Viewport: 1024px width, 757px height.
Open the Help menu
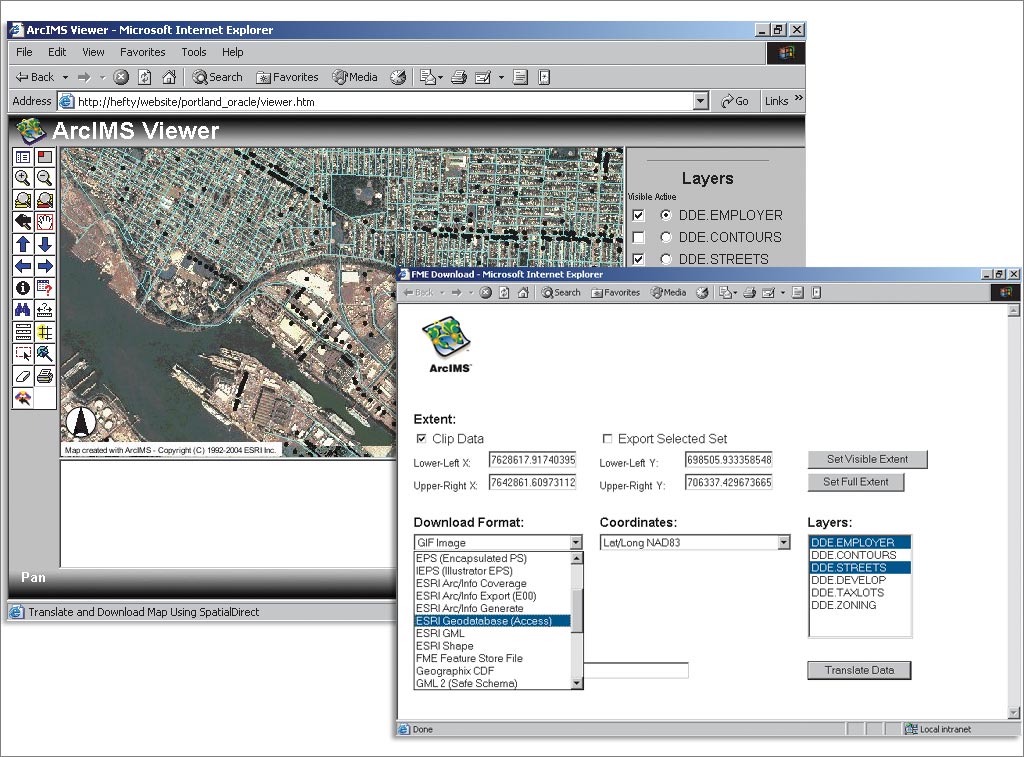click(232, 52)
